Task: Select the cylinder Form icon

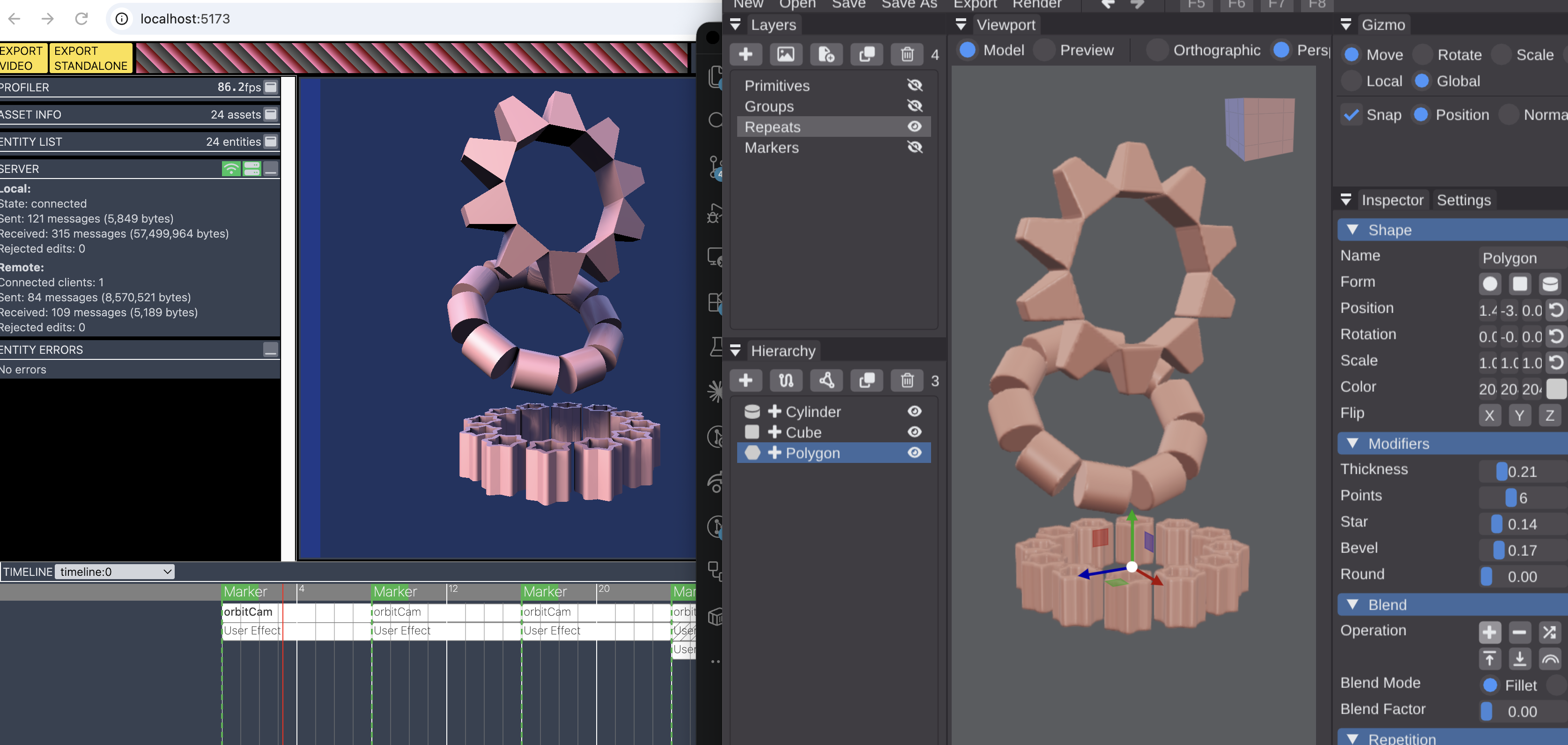Action: pos(1549,284)
